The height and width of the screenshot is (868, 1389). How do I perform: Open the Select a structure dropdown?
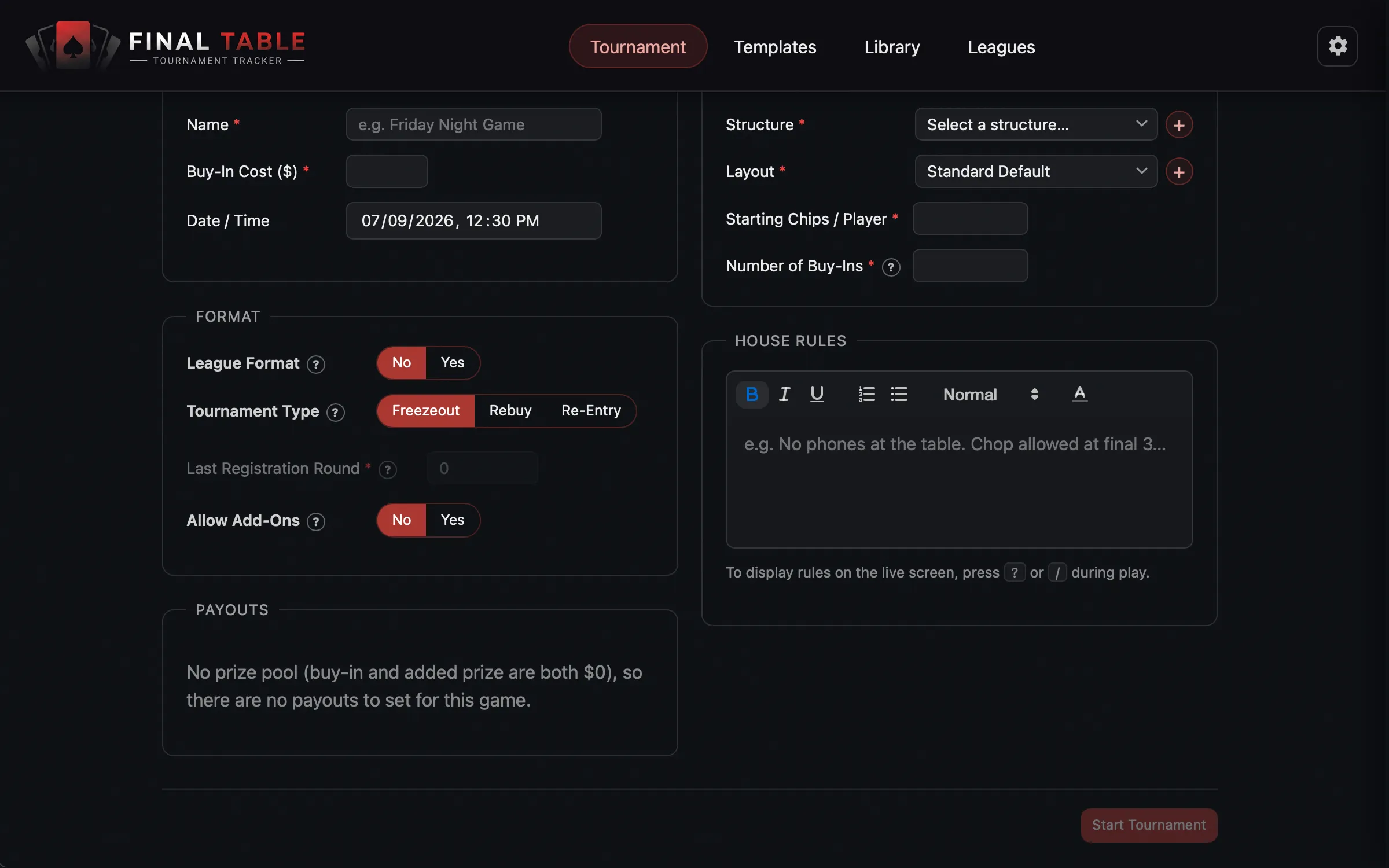point(1036,124)
